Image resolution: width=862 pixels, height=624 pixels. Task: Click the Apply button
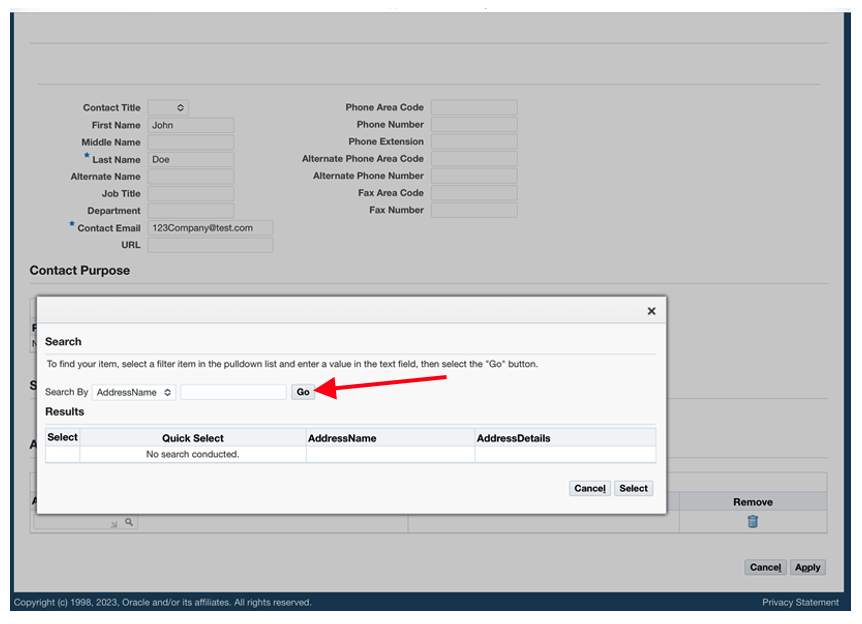pos(808,567)
